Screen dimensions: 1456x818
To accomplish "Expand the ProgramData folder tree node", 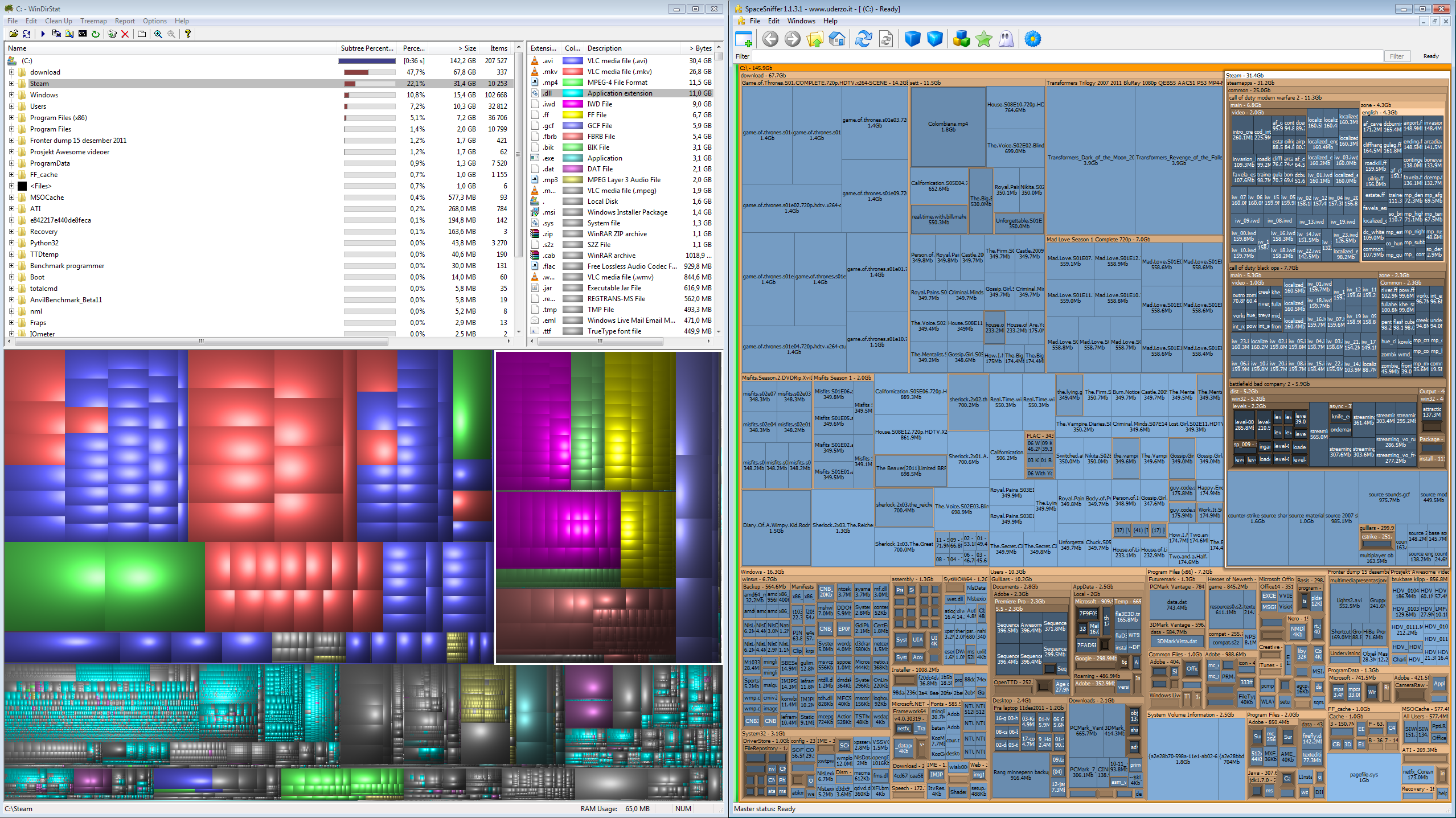I will pyautogui.click(x=11, y=163).
